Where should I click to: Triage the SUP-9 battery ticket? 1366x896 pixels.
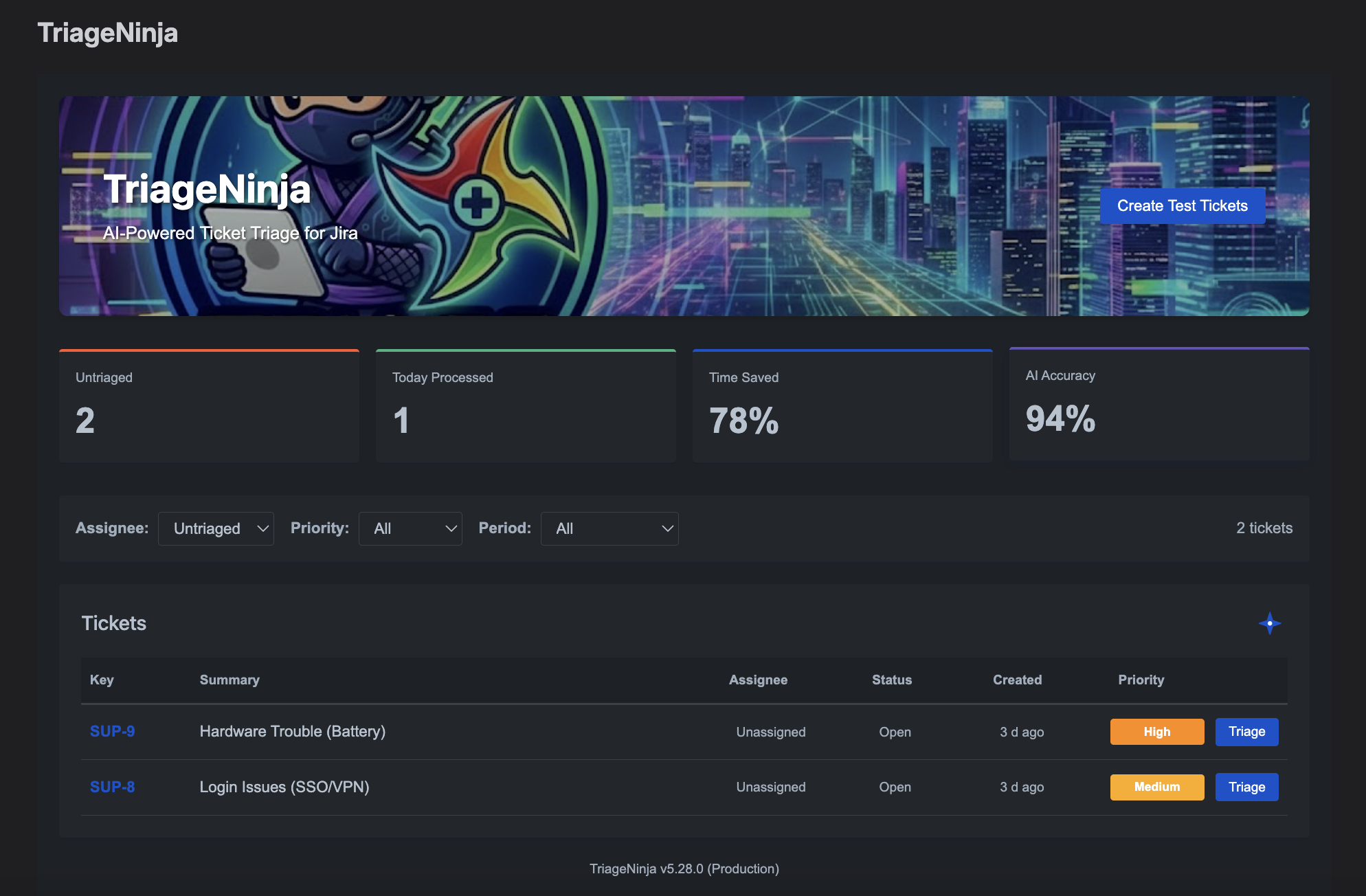point(1246,732)
